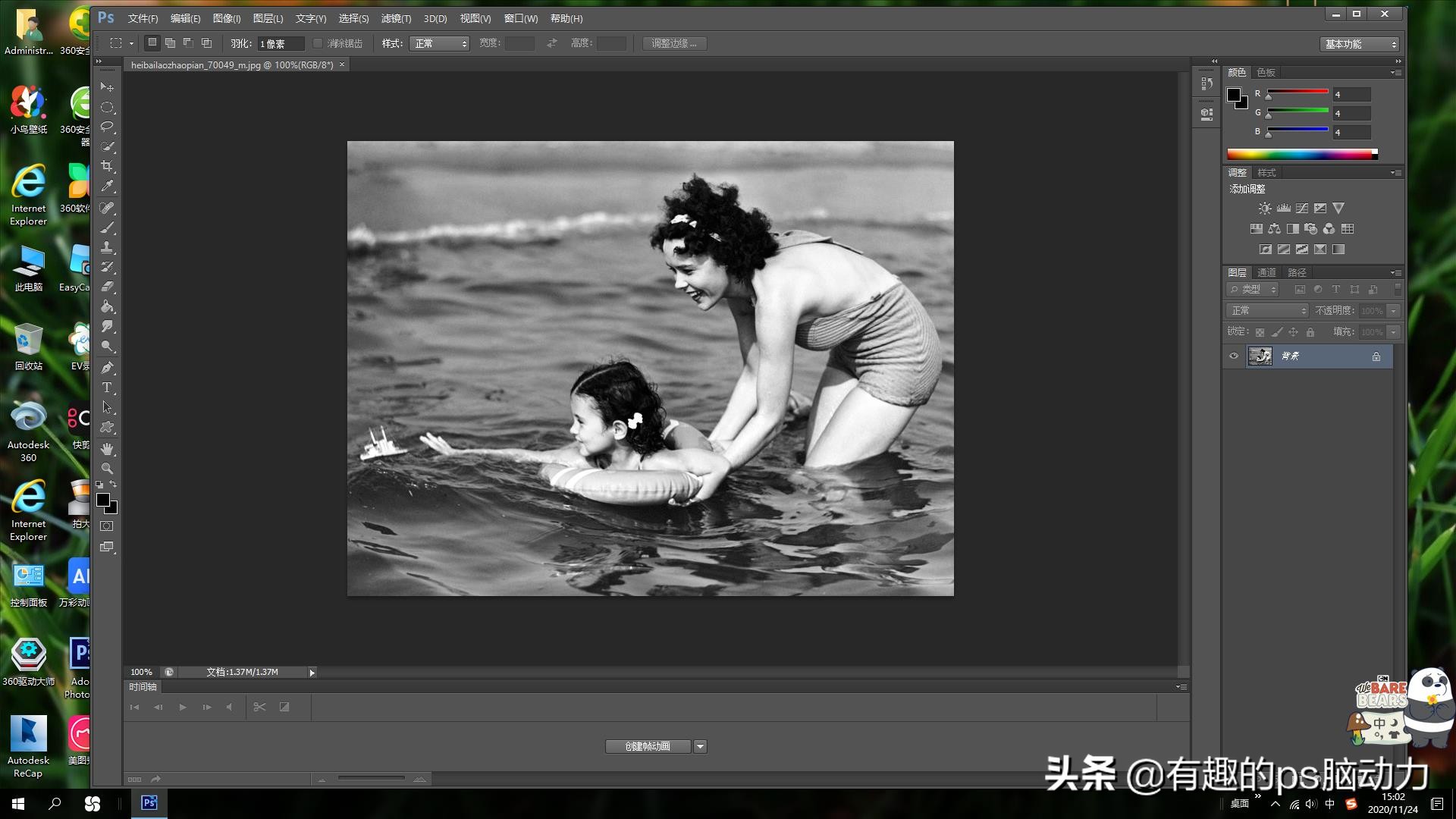Click the 调整边缘 button
Image resolution: width=1456 pixels, height=819 pixels.
[x=674, y=44]
